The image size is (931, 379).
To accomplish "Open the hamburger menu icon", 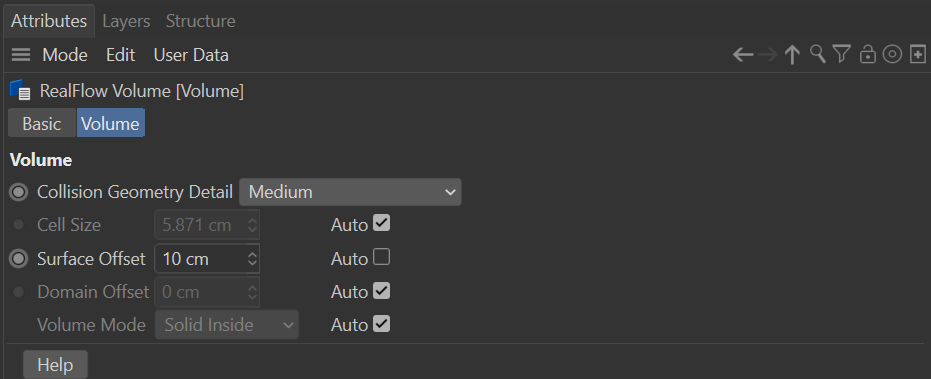I will [x=21, y=55].
